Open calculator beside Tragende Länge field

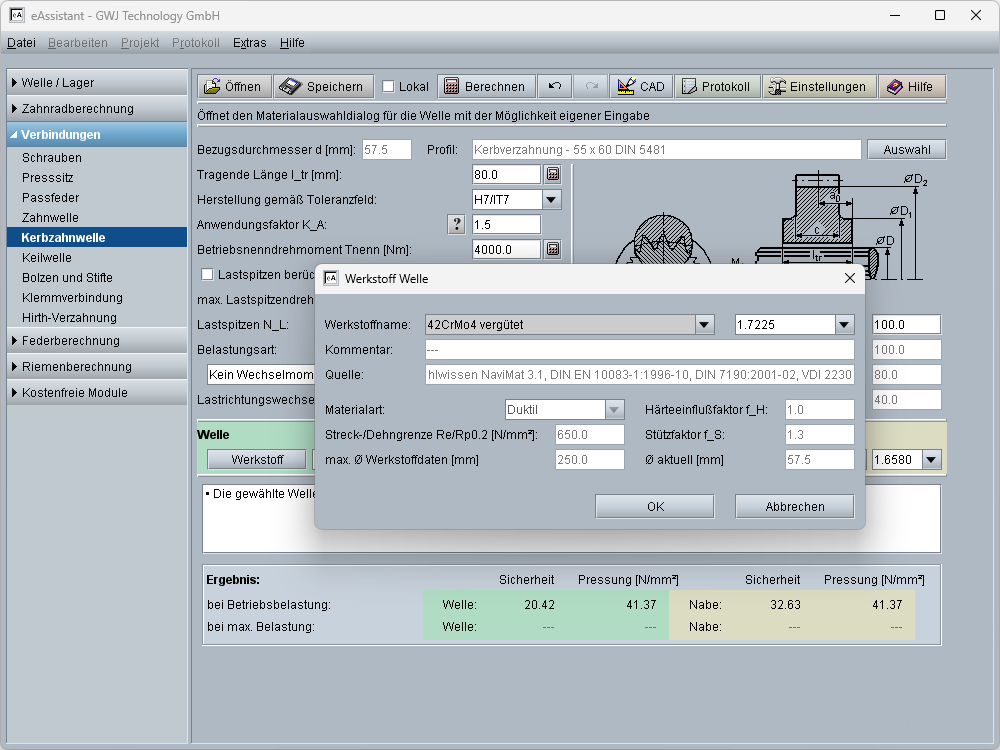(552, 174)
